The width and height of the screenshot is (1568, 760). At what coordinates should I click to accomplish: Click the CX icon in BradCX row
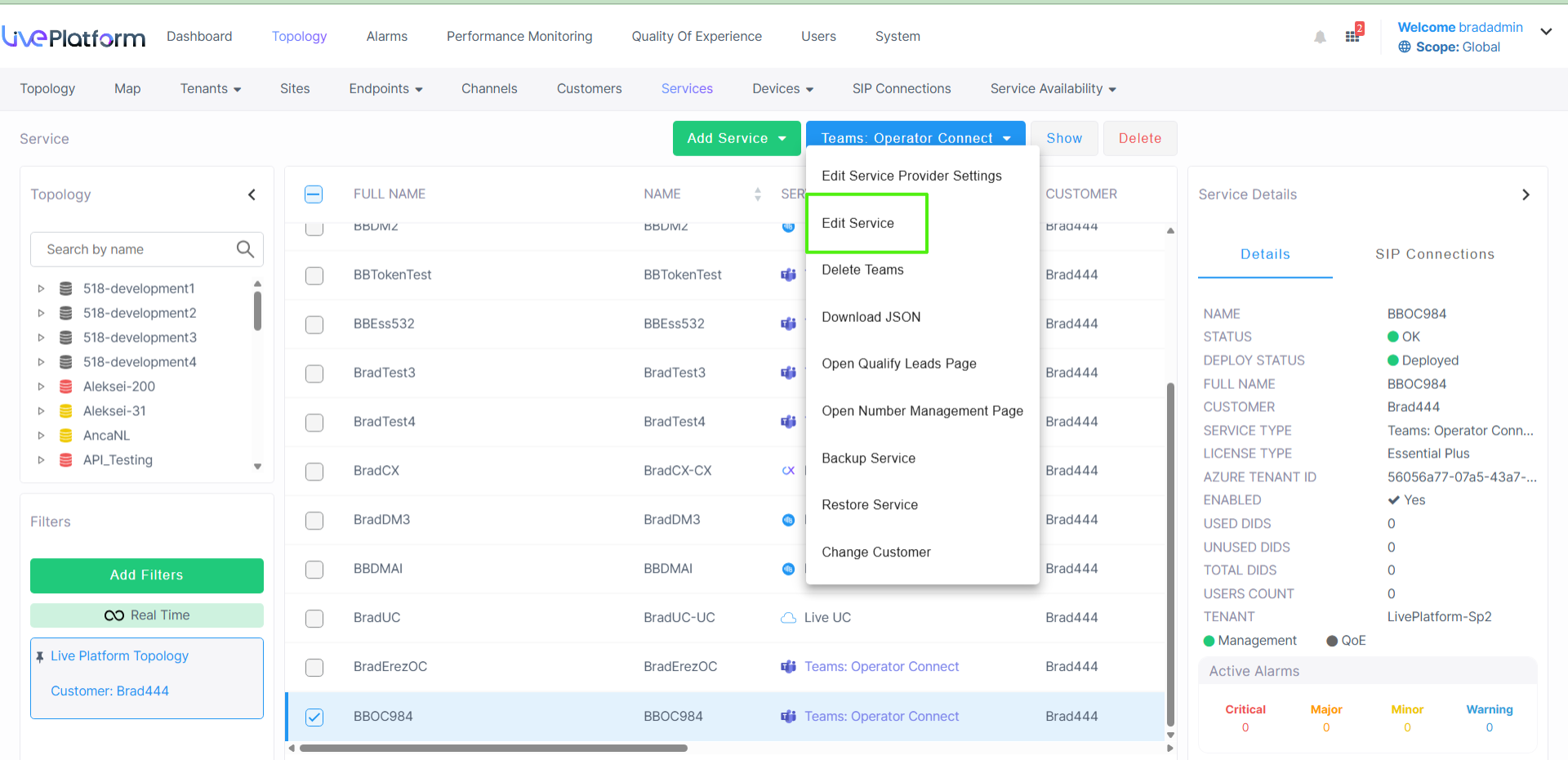pos(788,471)
